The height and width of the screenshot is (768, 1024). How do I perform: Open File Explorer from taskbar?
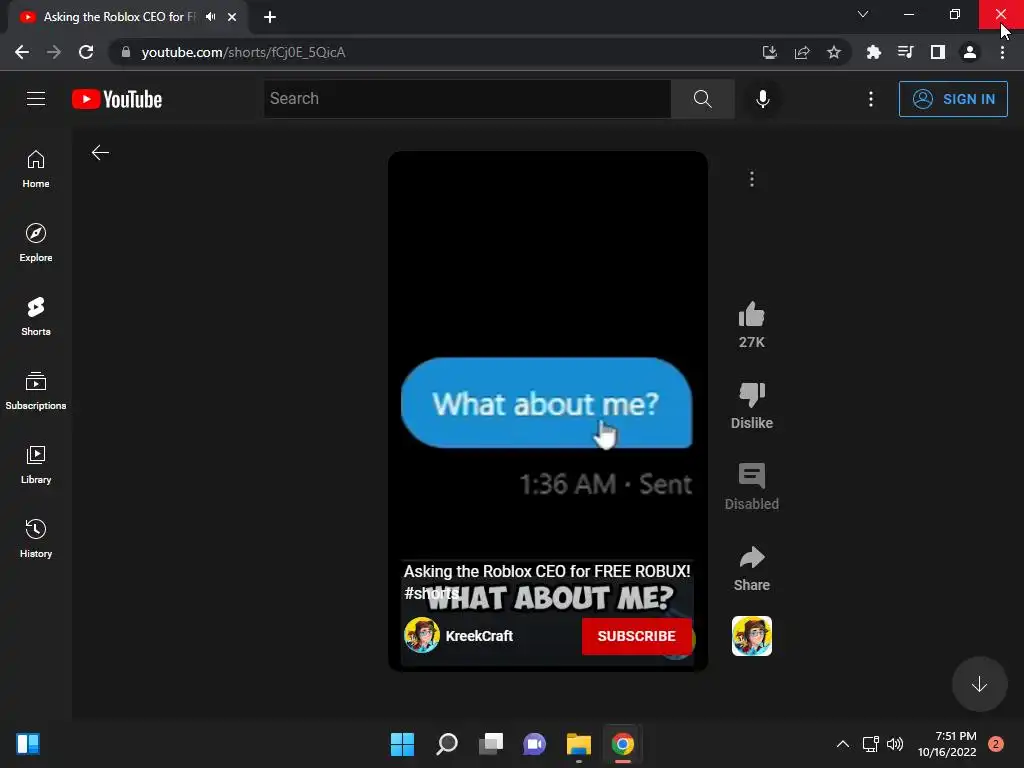tap(579, 744)
